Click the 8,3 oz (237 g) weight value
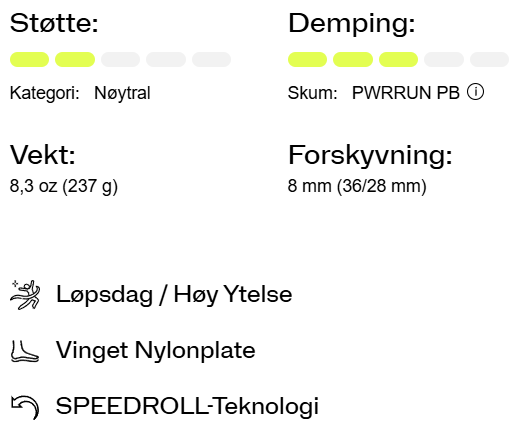The height and width of the screenshot is (438, 521). click(64, 186)
